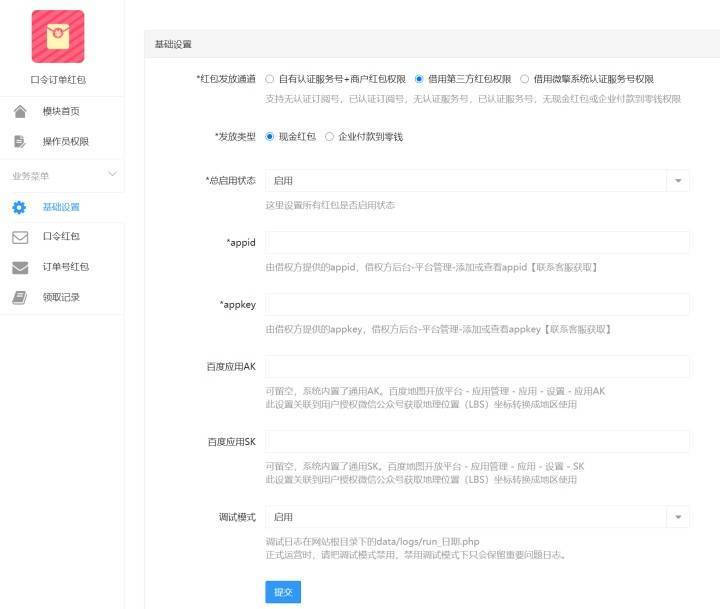Select 借用第三方红包权限 radio option
The height and width of the screenshot is (609, 720).
coord(419,79)
